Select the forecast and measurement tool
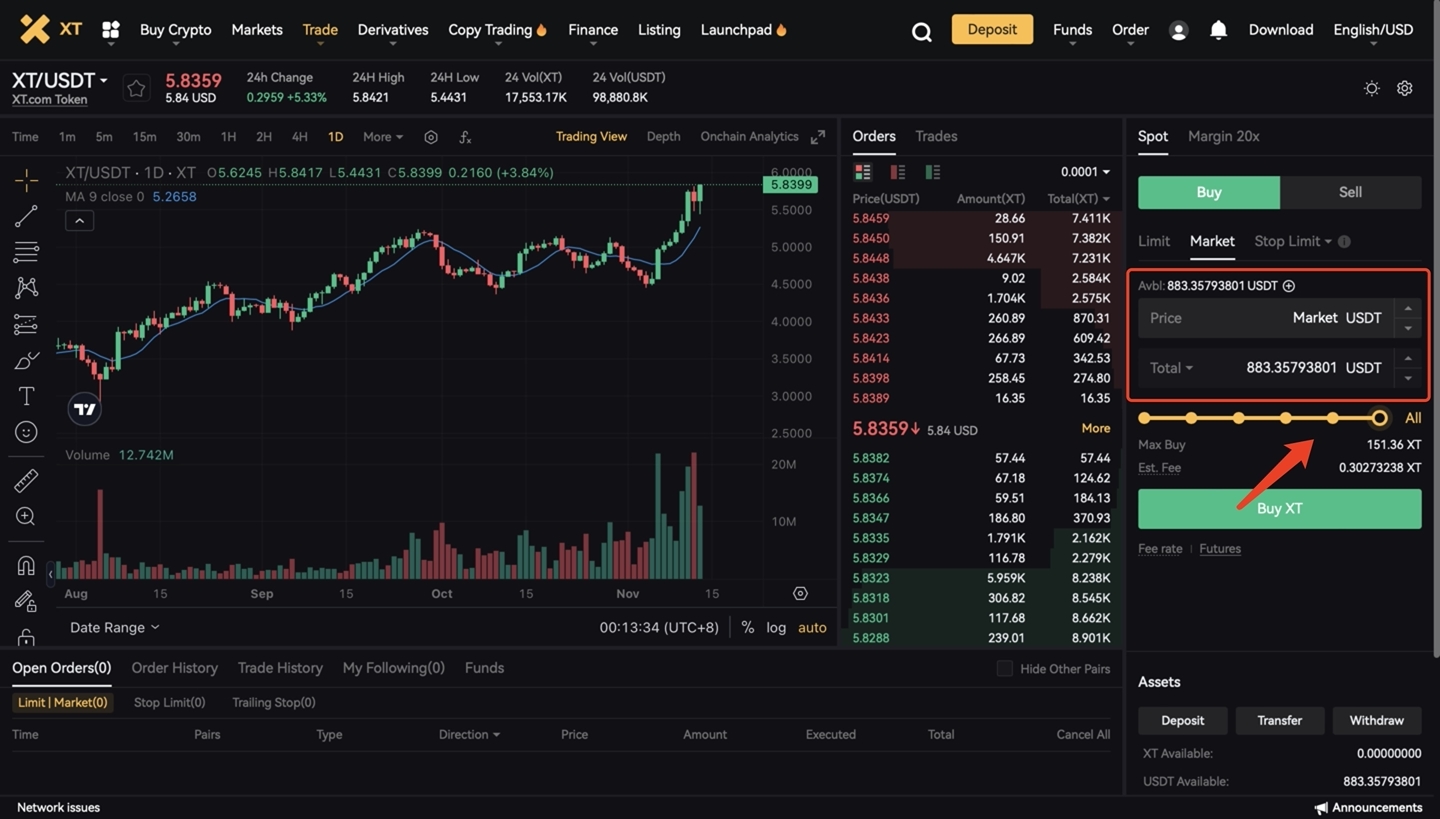Screen dimensions: 1440x819 pos(26,324)
